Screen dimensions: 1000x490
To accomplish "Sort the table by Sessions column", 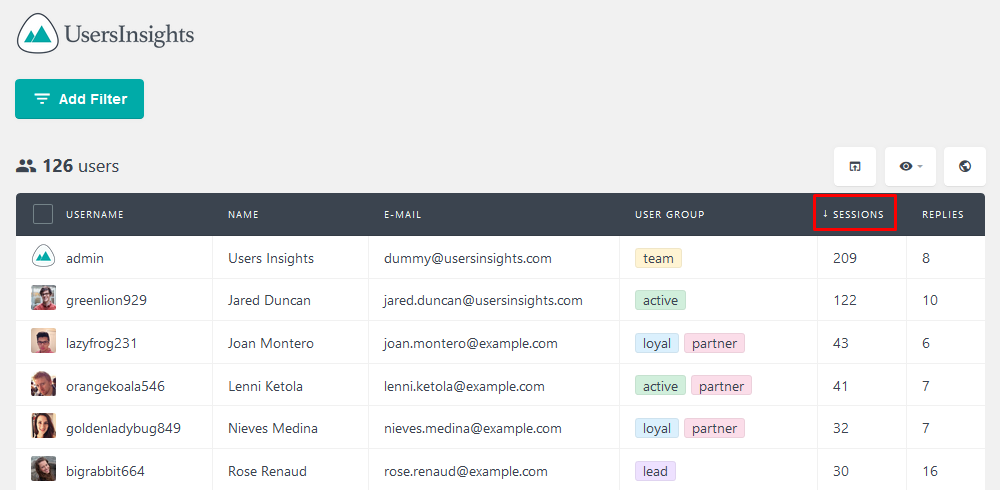I will (855, 214).
